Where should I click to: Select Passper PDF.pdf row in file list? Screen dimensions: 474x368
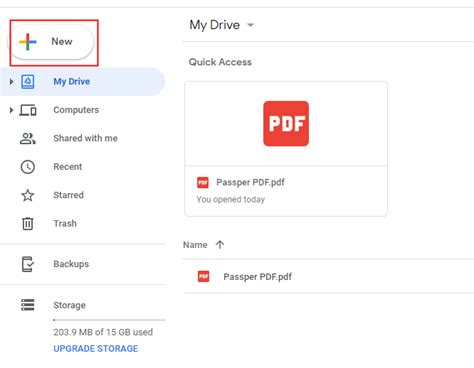[x=328, y=277]
